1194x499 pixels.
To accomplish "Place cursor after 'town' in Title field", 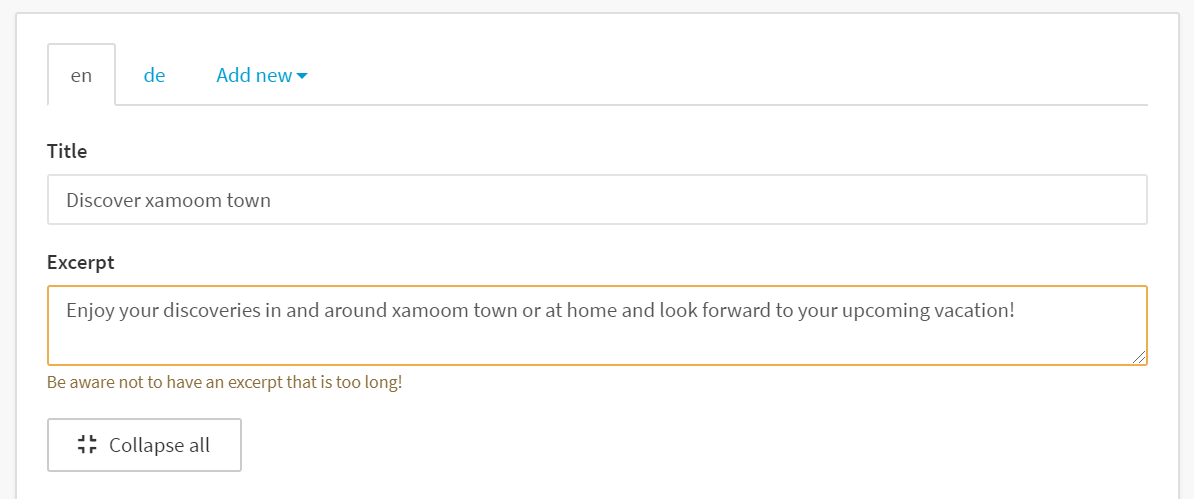I will pyautogui.click(x=272, y=200).
